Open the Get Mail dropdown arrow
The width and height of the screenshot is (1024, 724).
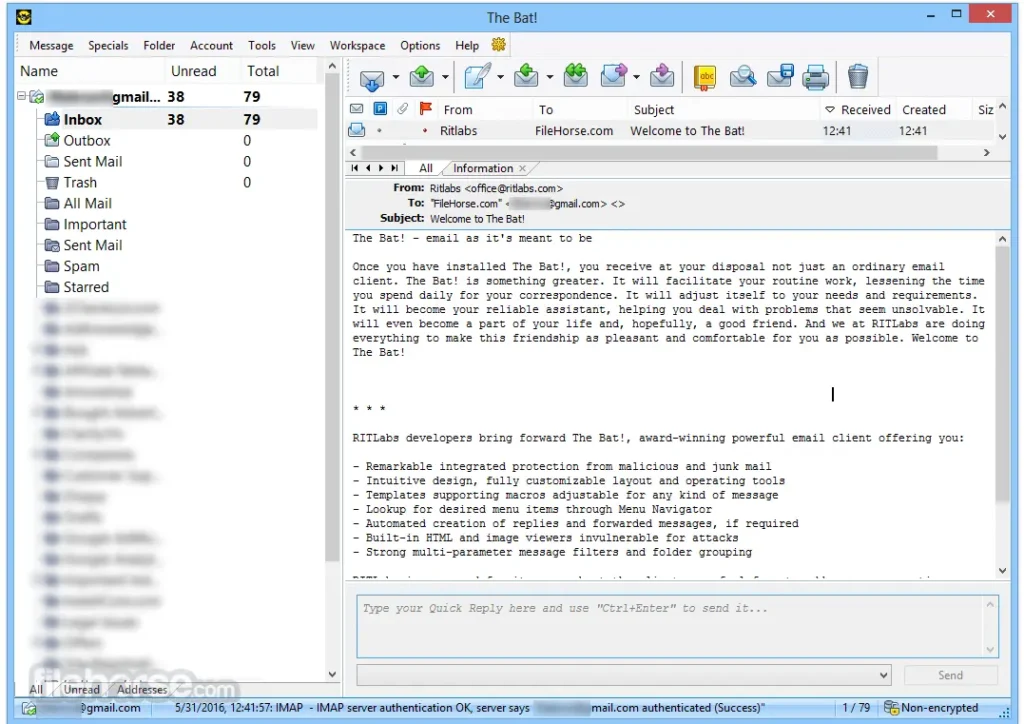point(395,77)
